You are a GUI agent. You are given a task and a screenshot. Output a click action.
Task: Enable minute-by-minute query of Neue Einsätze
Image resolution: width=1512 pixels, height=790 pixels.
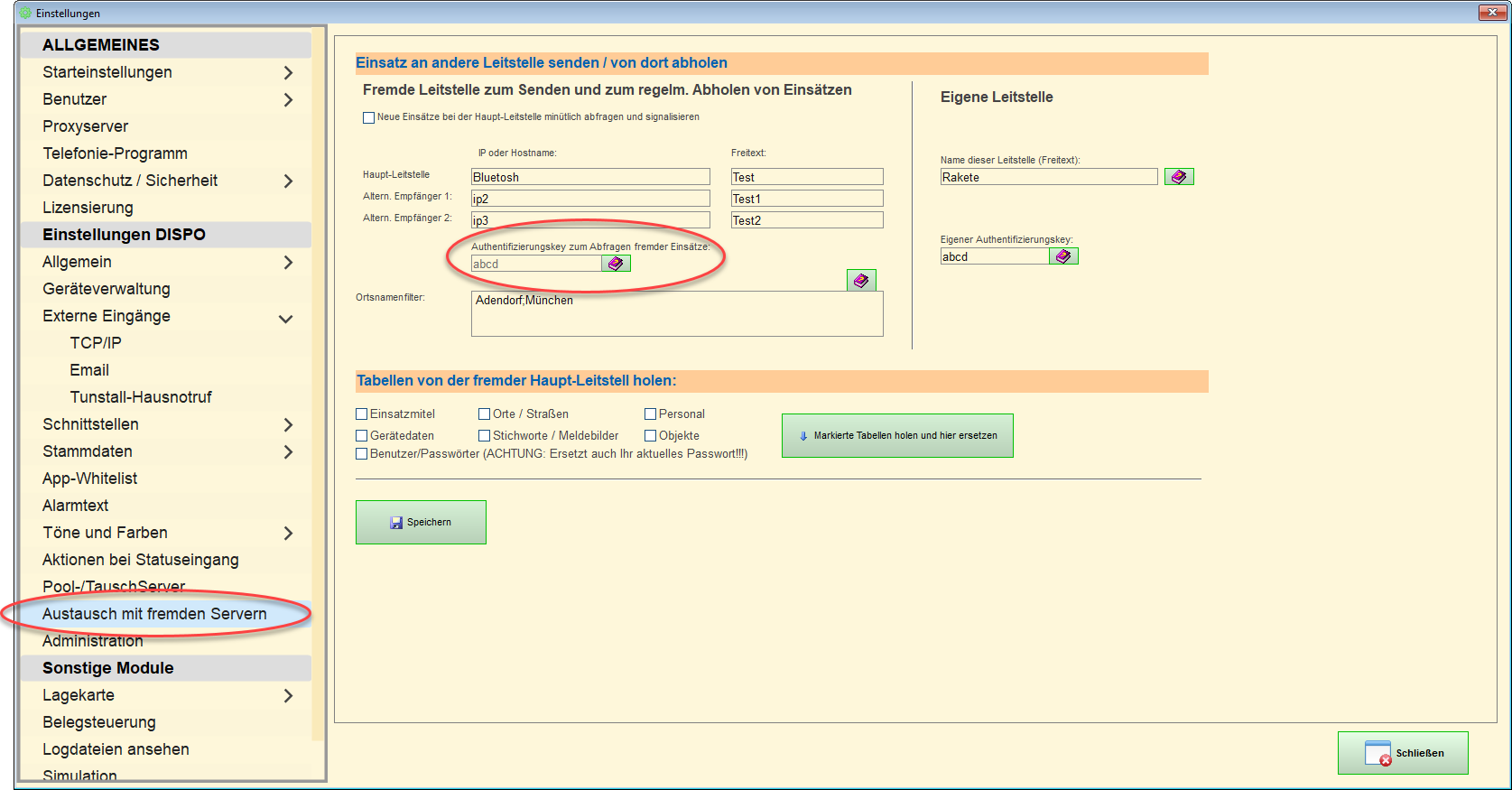[x=368, y=117]
